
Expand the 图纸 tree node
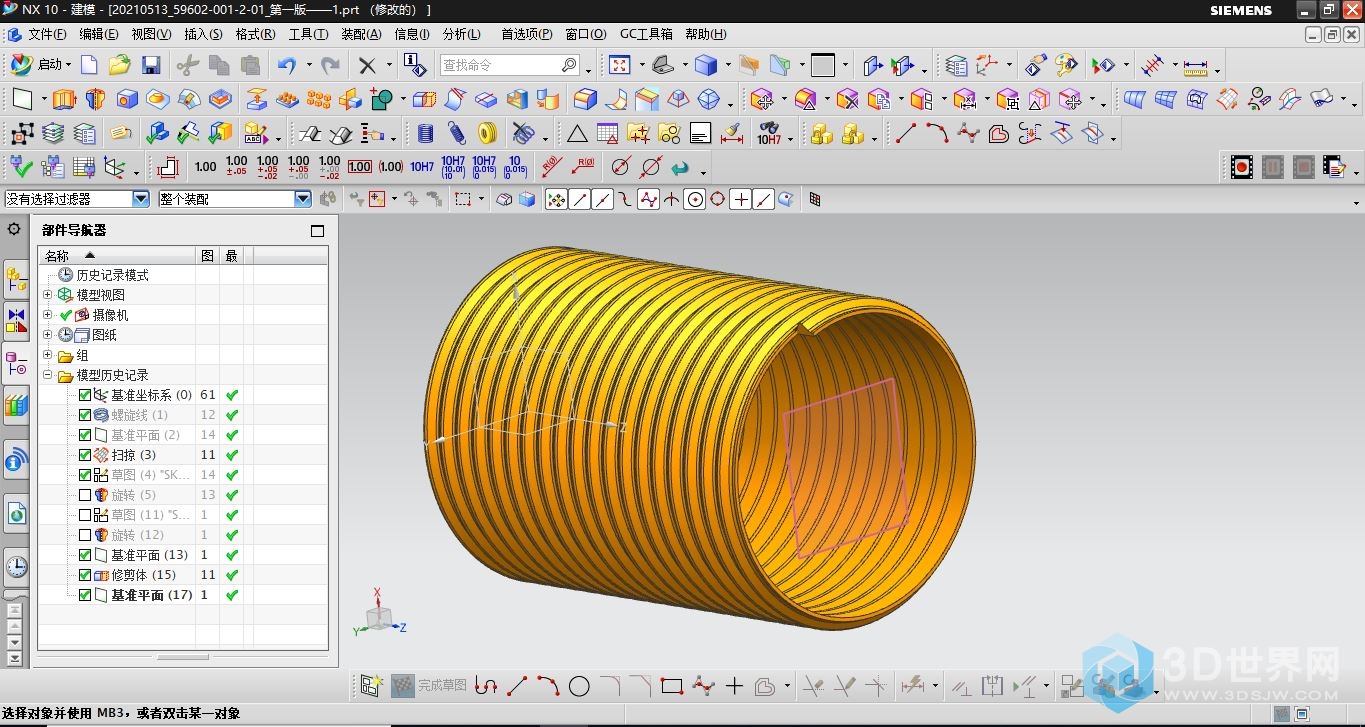47,335
